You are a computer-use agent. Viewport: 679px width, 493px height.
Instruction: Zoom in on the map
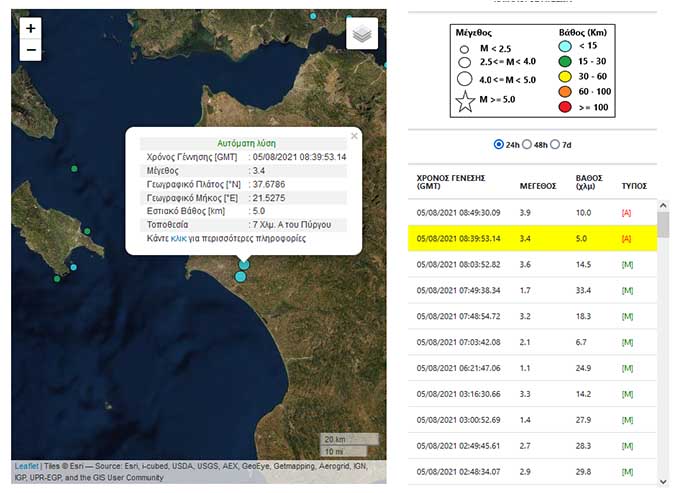pyautogui.click(x=30, y=29)
